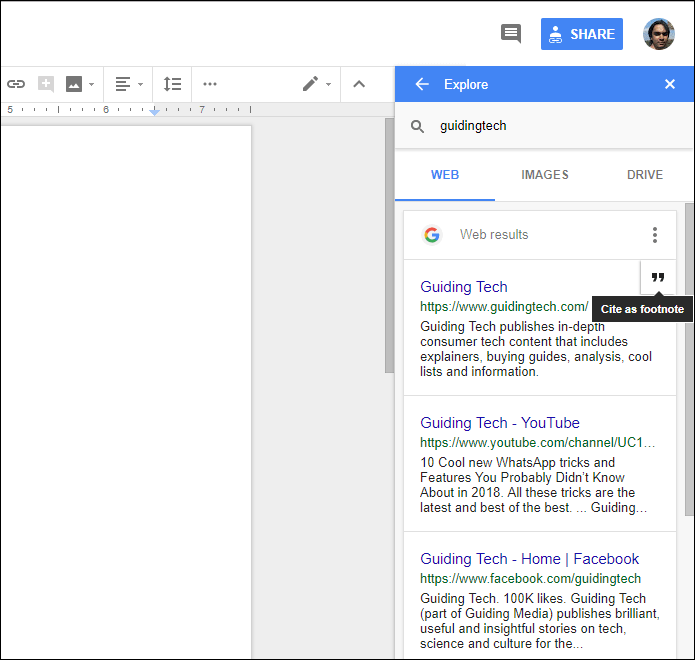Image resolution: width=695 pixels, height=660 pixels.
Task: Click the Explore panel title text
Action: tap(466, 84)
